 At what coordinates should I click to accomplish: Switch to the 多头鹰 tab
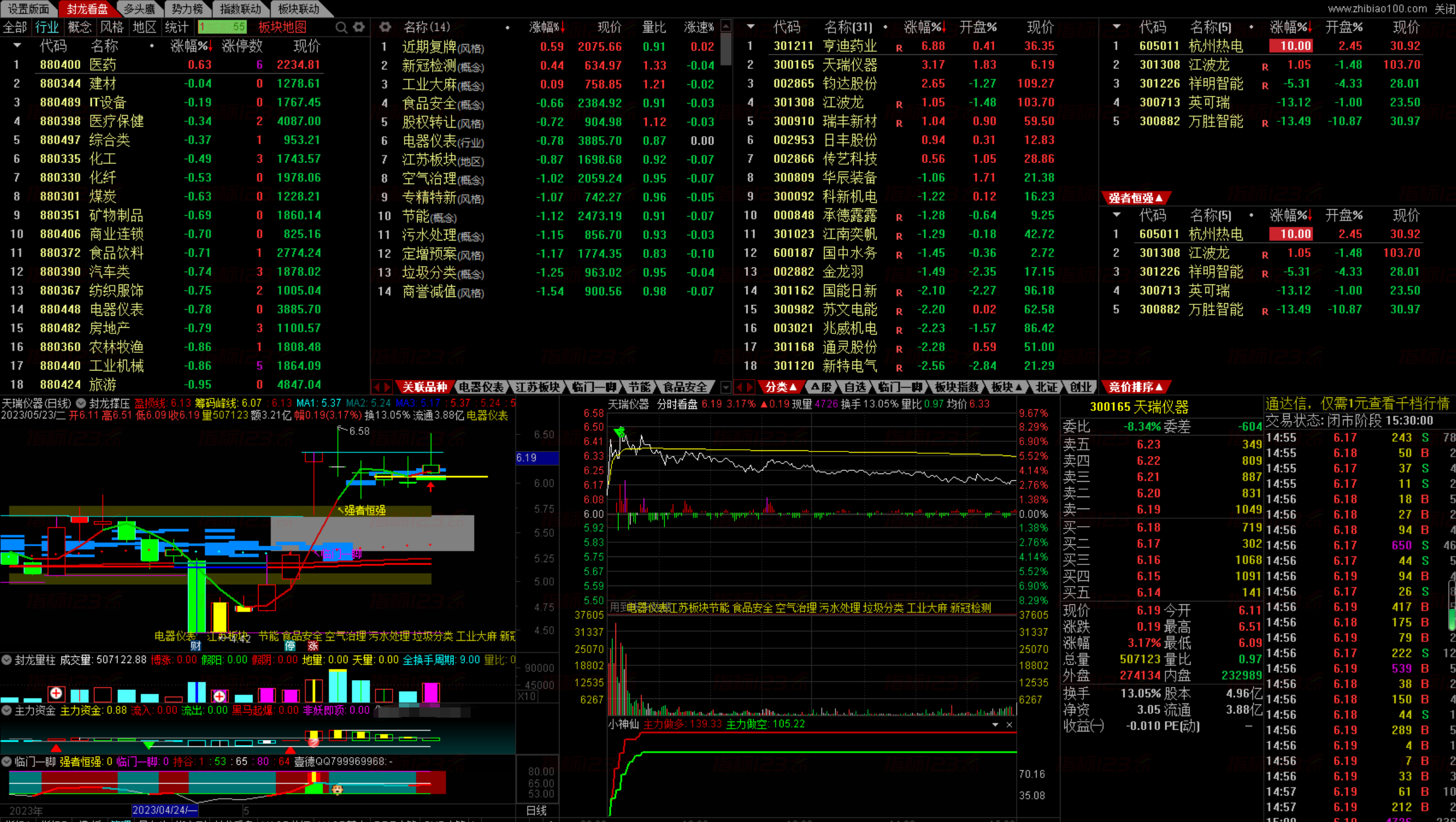139,9
